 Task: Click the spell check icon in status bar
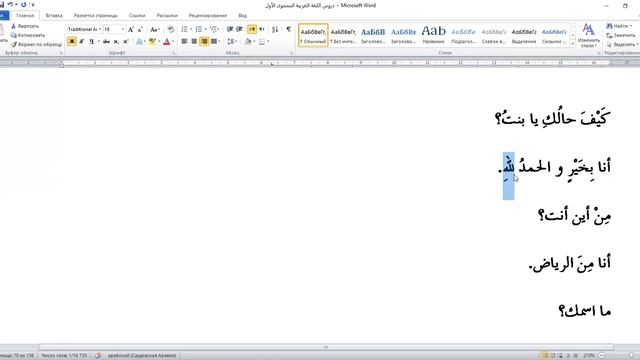[98, 356]
